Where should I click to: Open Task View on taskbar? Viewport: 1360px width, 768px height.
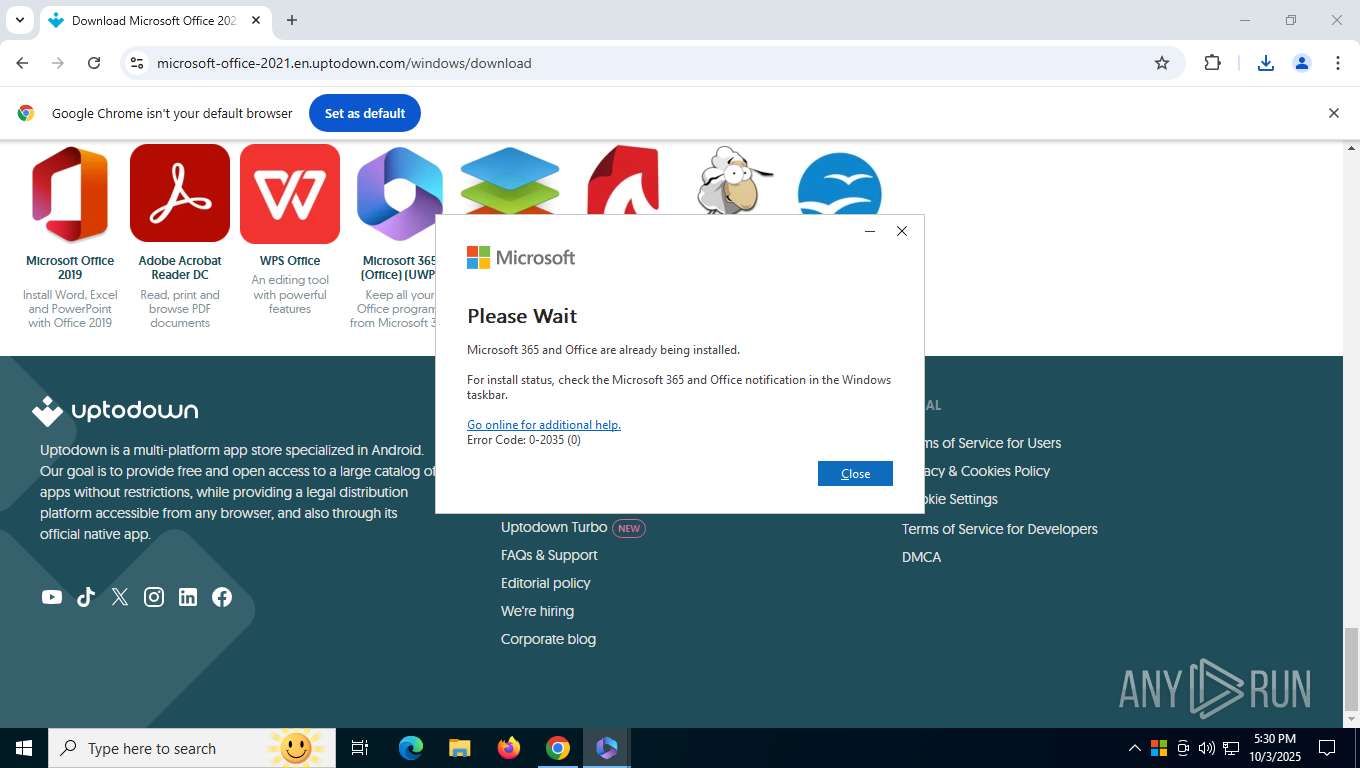[x=360, y=748]
